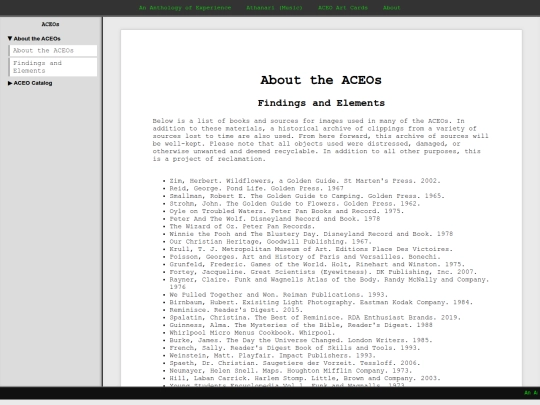Open Athanari (Music) nav link
Image resolution: width=540 pixels, height=405 pixels.
(274, 8)
